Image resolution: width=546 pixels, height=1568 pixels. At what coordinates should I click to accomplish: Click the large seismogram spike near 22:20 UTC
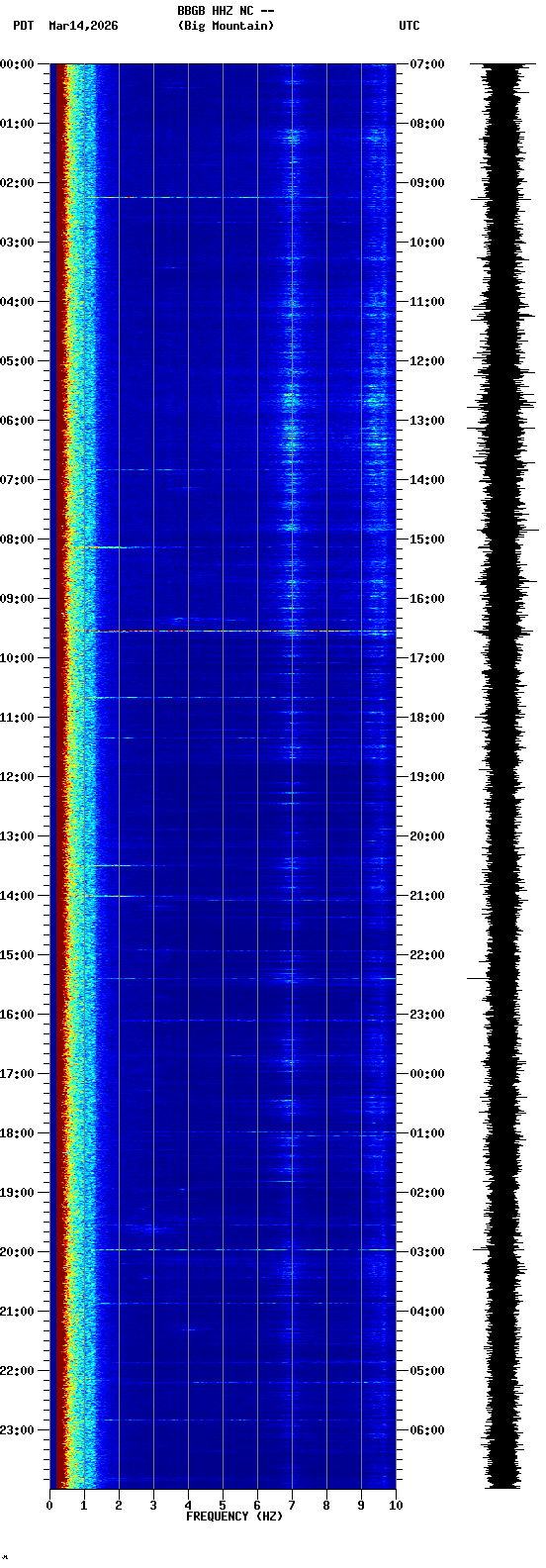[x=480, y=978]
